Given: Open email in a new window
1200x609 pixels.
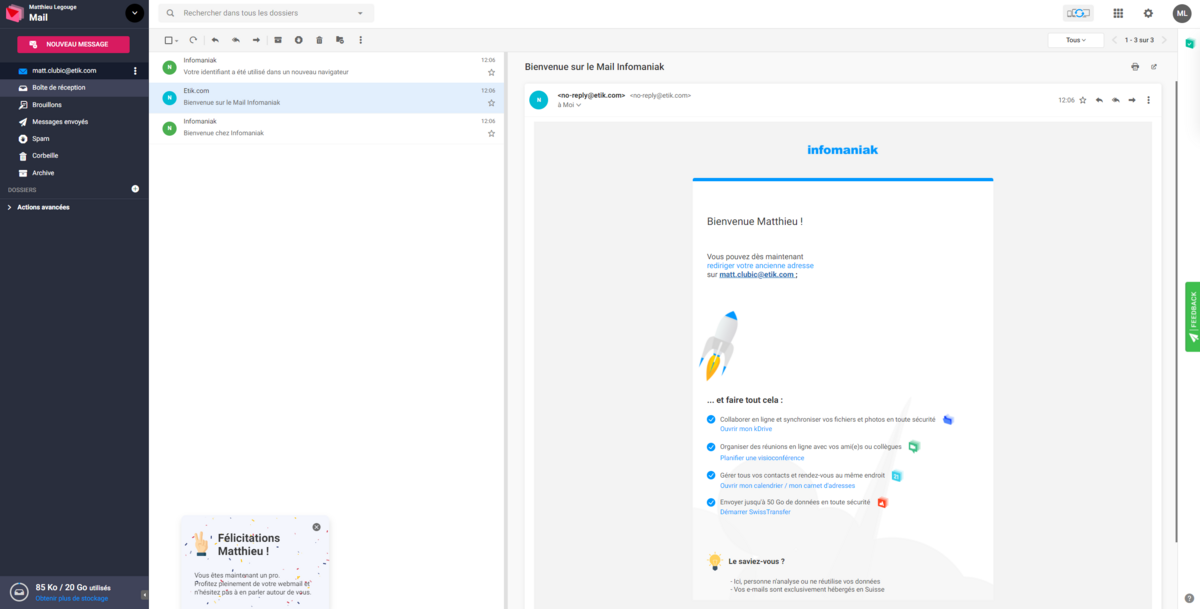Looking at the screenshot, I should pyautogui.click(x=1154, y=67).
